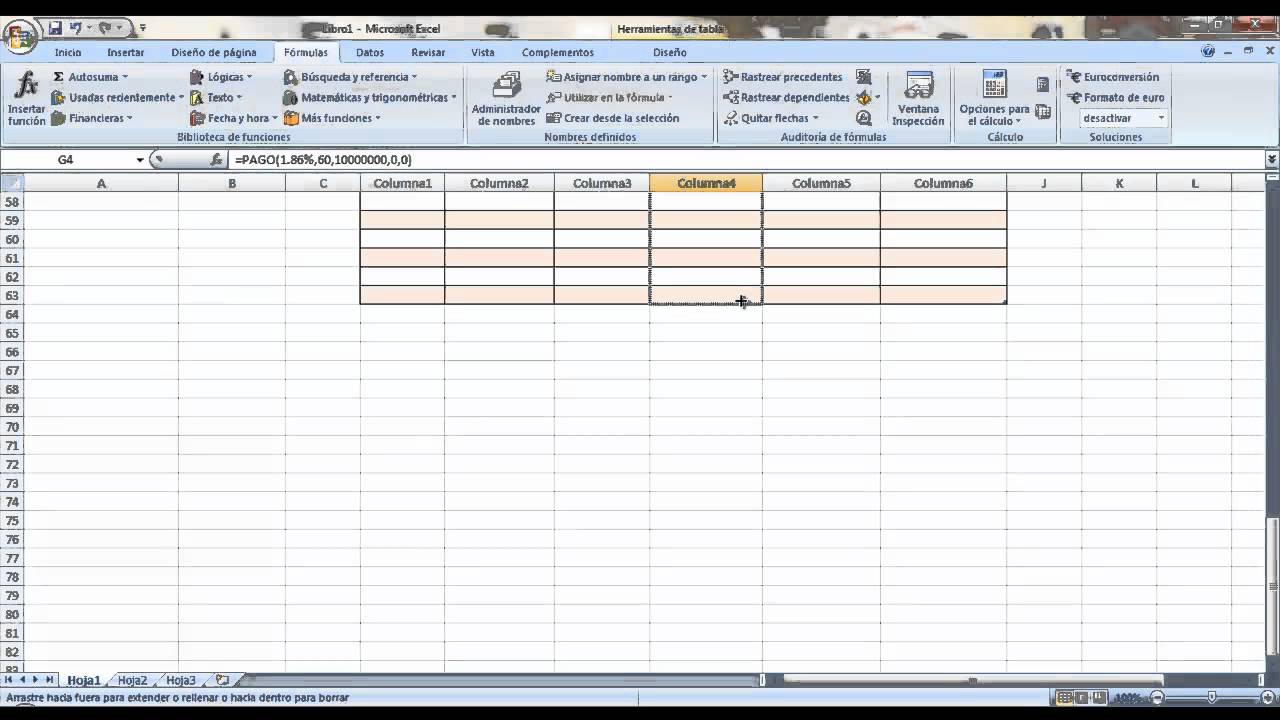The image size is (1280, 720).
Task: Click the Autosuma sigma icon
Action: coord(58,77)
